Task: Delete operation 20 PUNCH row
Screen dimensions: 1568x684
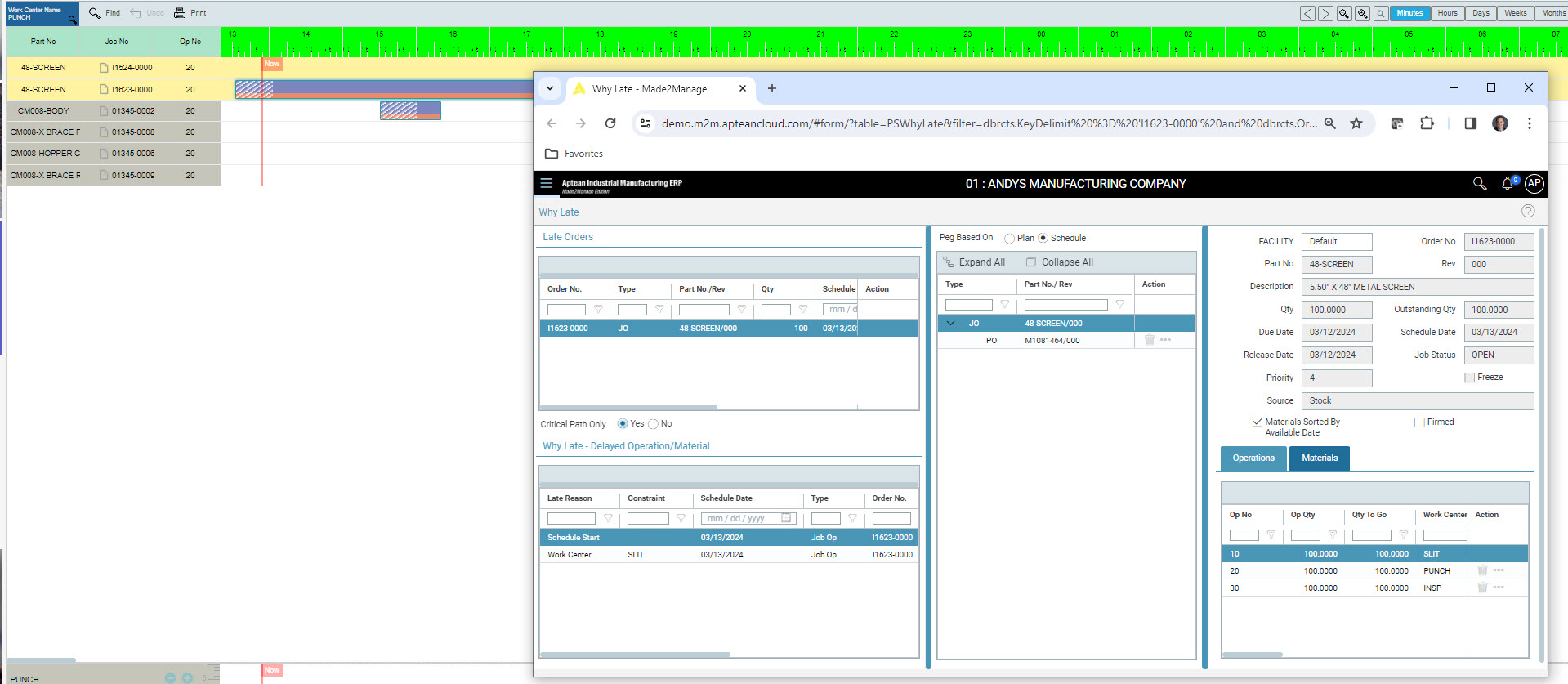Action: coord(1482,570)
